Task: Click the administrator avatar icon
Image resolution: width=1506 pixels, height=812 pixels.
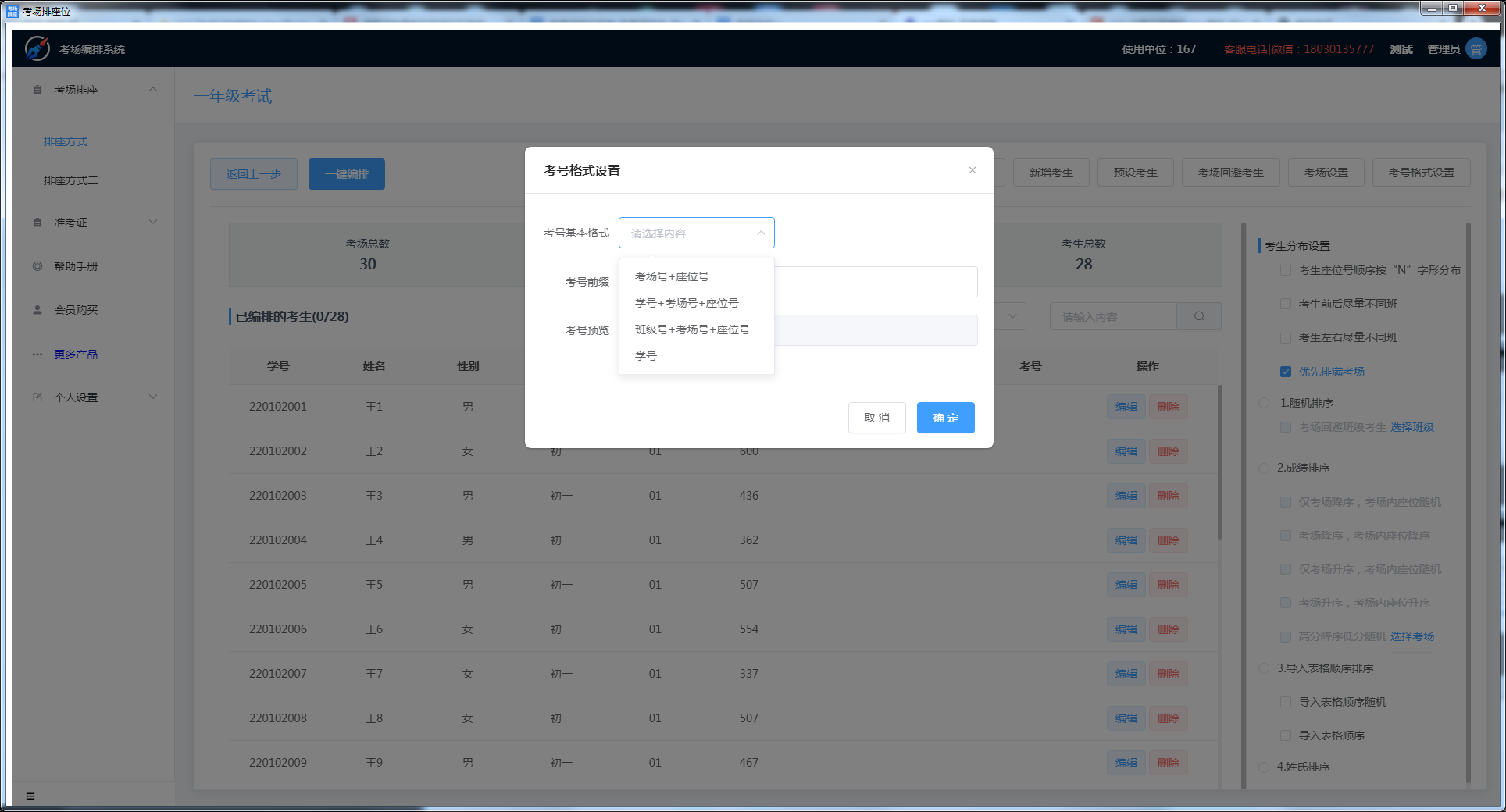Action: click(x=1476, y=49)
